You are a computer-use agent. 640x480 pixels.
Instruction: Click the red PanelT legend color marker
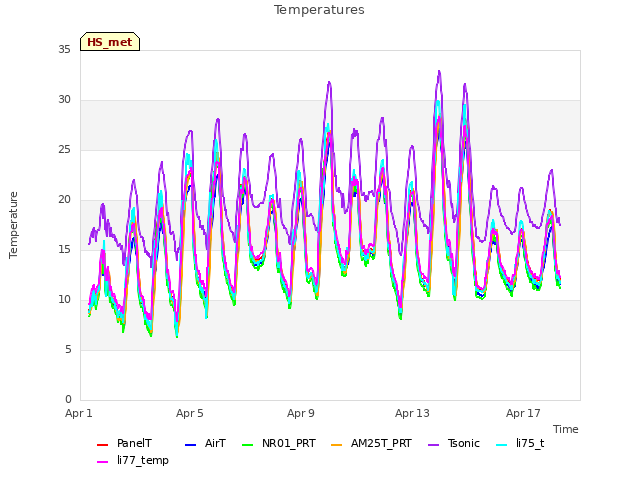(x=102, y=444)
